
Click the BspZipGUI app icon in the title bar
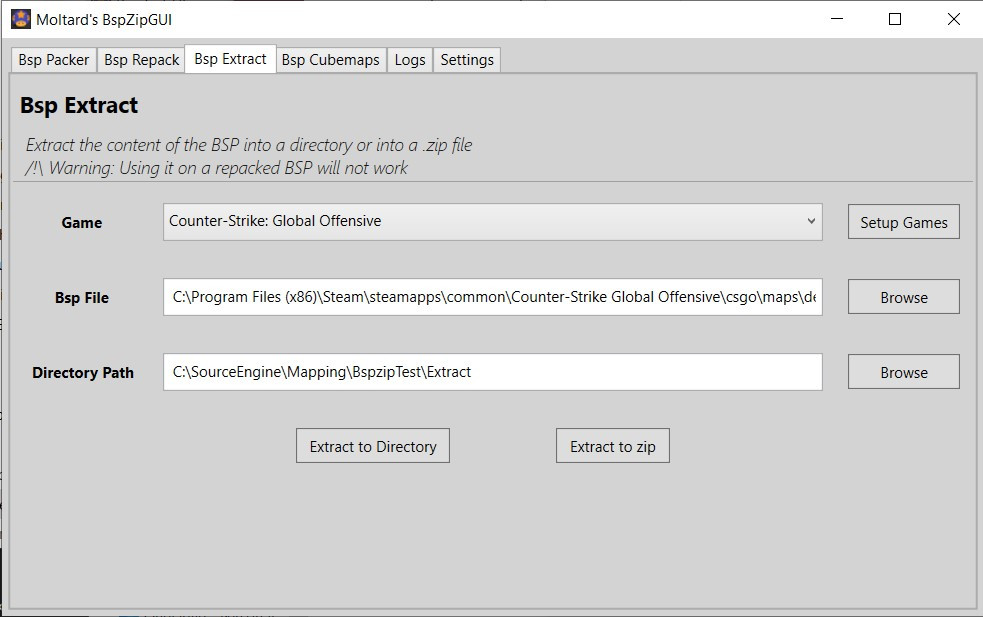coord(19,18)
